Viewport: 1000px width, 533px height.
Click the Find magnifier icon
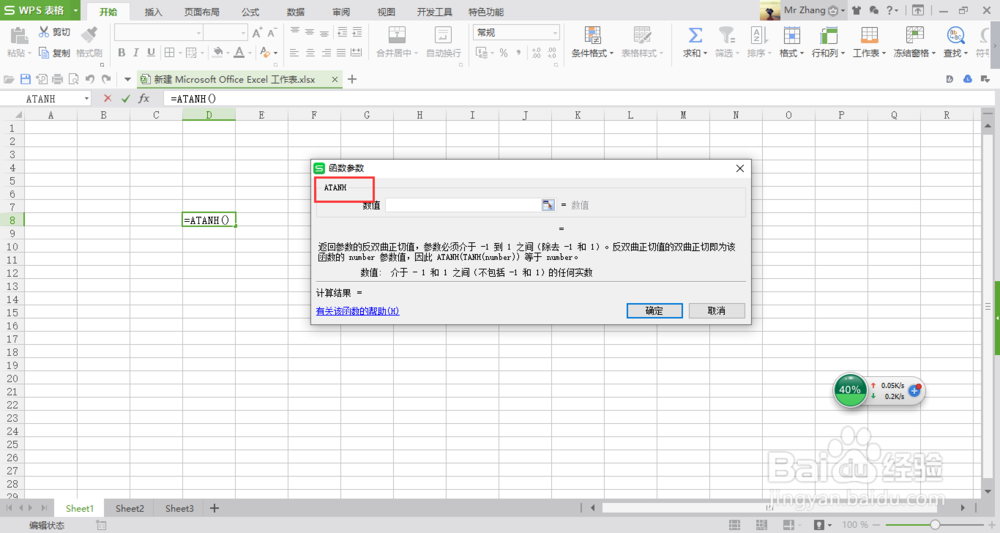pyautogui.click(x=955, y=35)
